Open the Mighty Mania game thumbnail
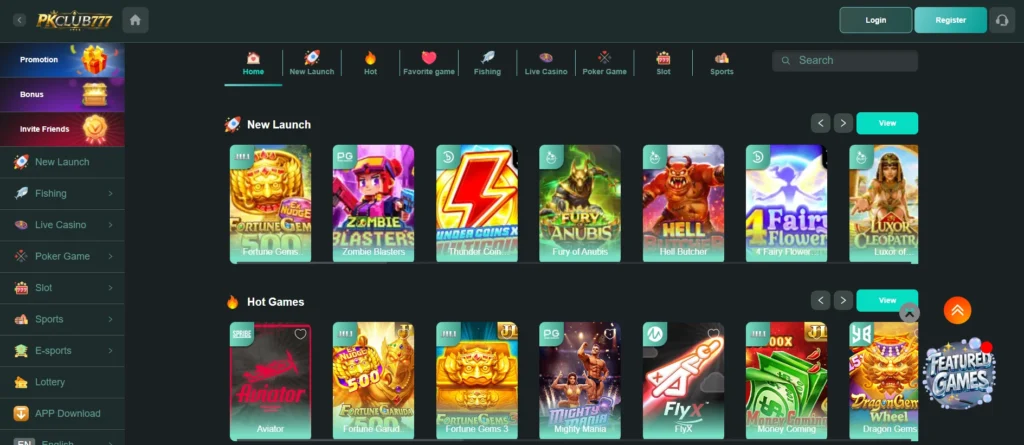The image size is (1024, 445). tap(580, 381)
